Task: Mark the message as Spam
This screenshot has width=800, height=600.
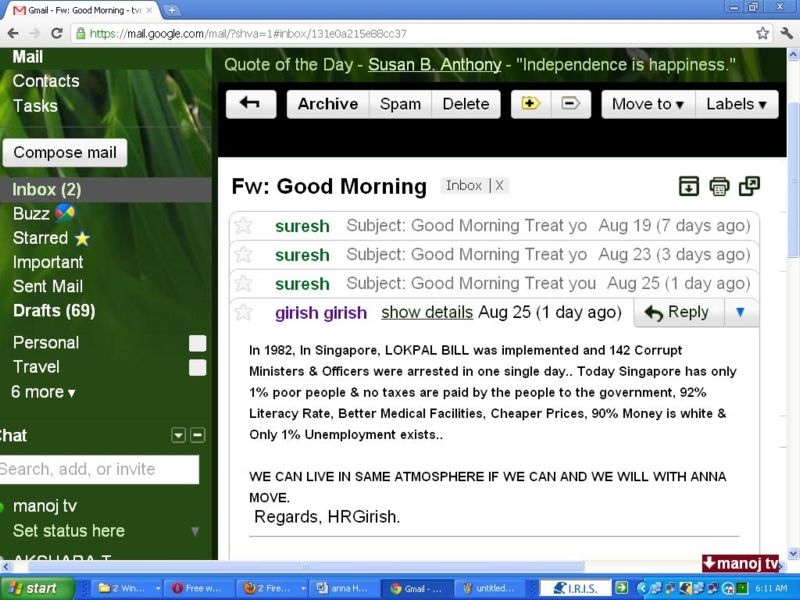Action: (x=400, y=104)
